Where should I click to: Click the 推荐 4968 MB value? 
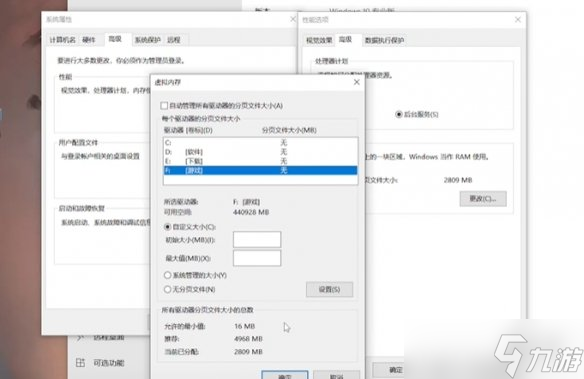pyautogui.click(x=248, y=339)
